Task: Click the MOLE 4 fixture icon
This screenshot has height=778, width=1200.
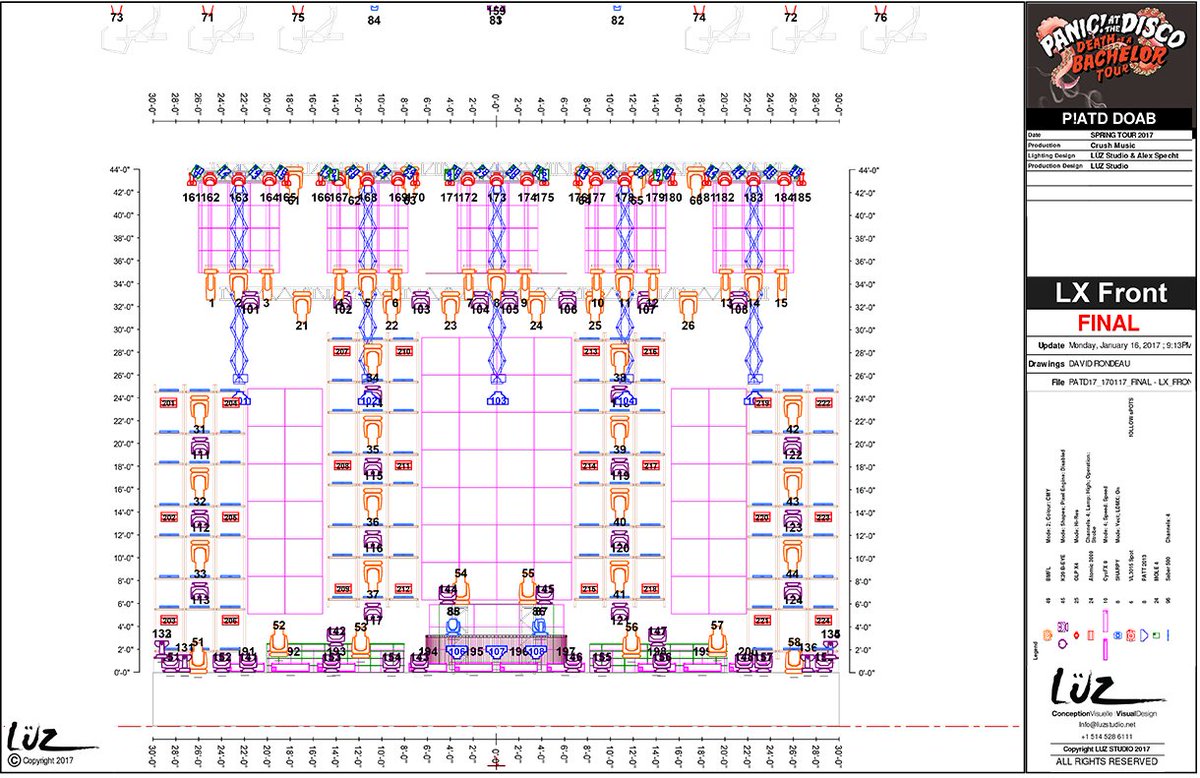Action: 1156,635
